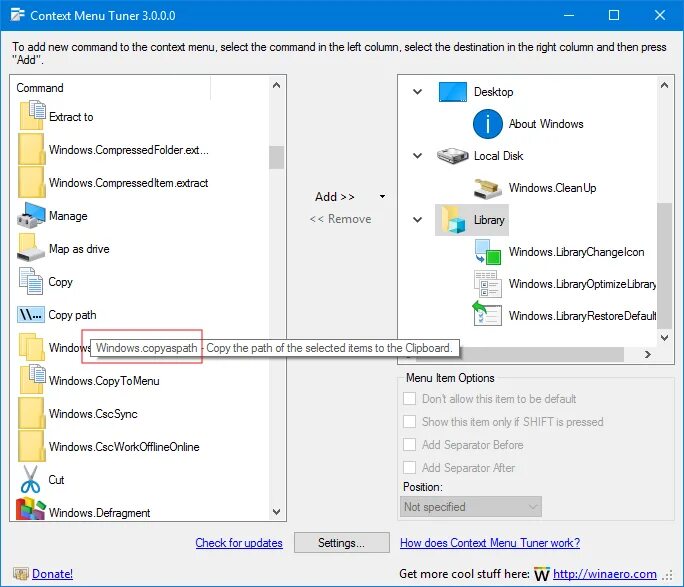The width and height of the screenshot is (684, 587).
Task: Click the Donate money icon
Action: point(21,573)
